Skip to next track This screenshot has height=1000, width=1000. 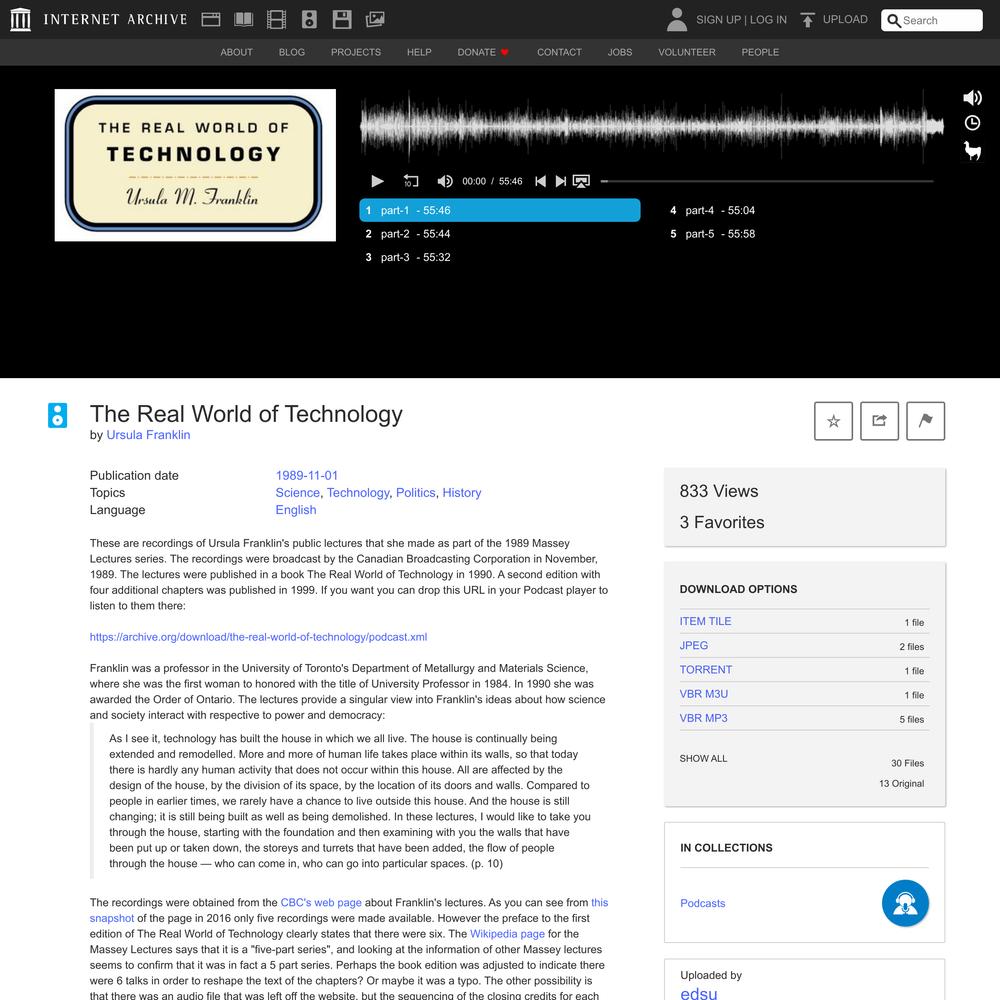pyautogui.click(x=561, y=181)
